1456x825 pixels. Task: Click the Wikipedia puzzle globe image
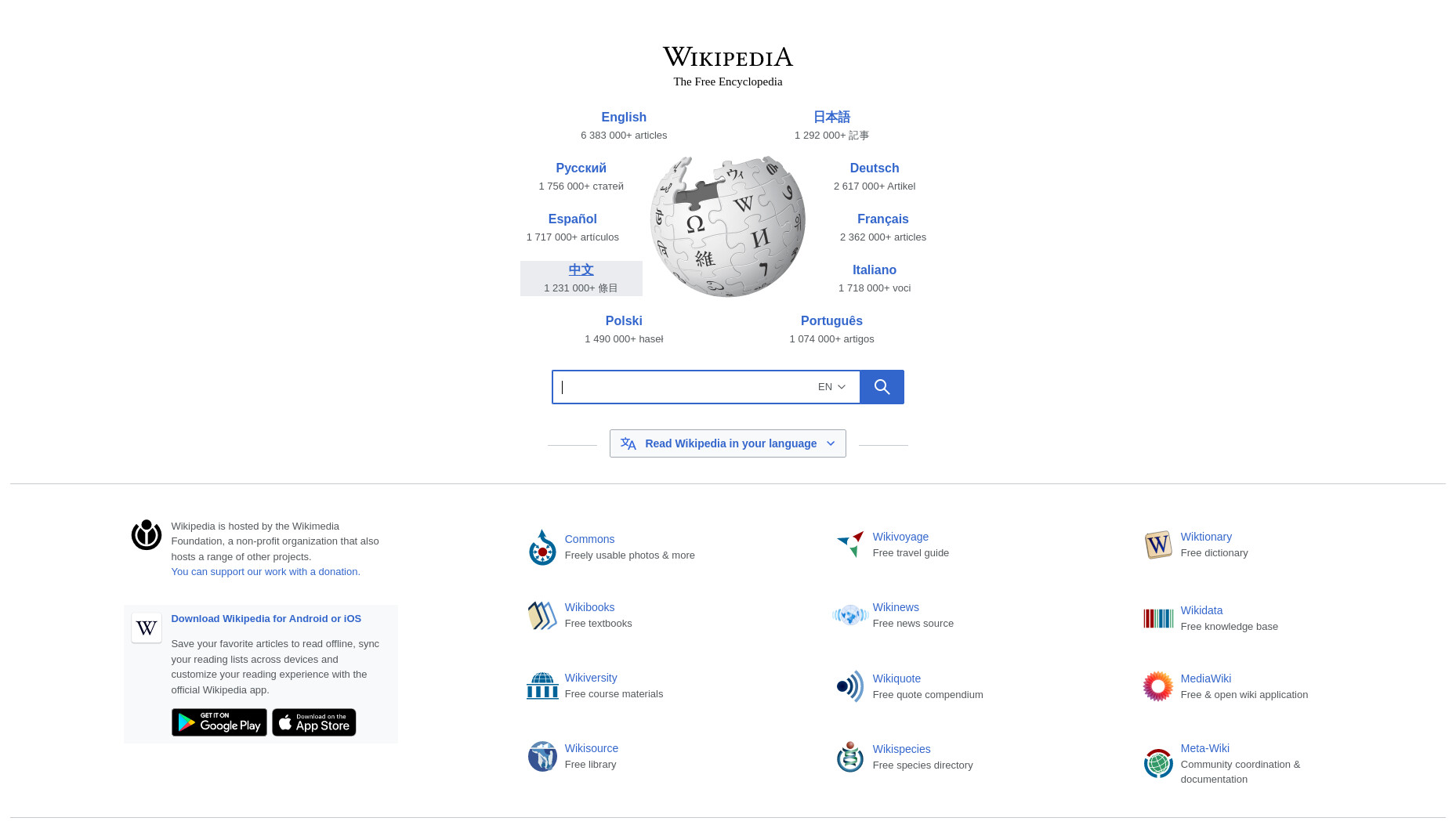pos(728,226)
